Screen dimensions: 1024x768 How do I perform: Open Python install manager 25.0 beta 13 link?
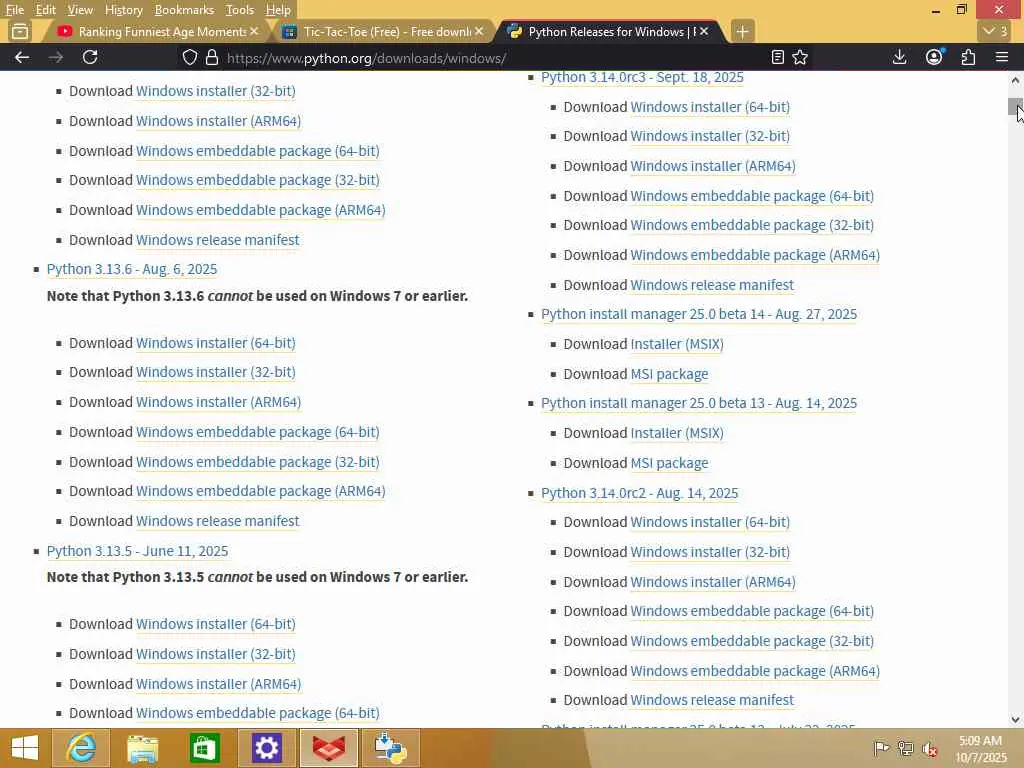click(699, 403)
